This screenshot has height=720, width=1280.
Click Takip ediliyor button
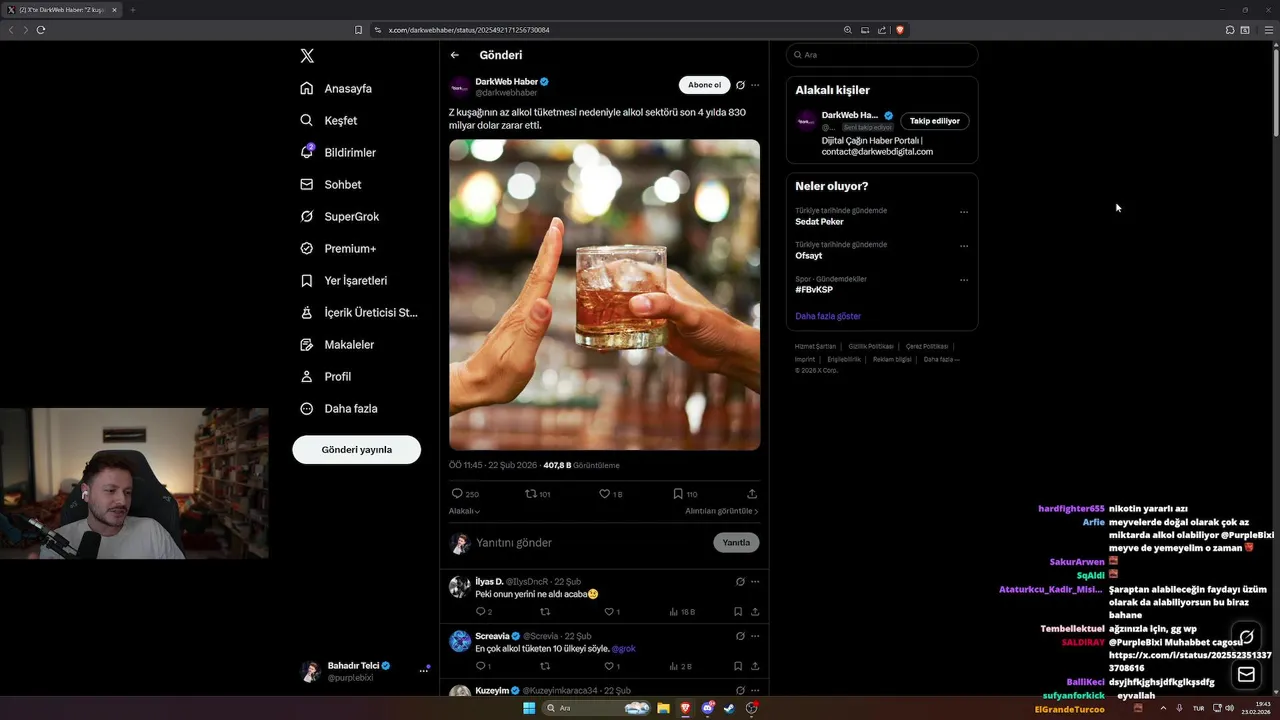point(935,121)
